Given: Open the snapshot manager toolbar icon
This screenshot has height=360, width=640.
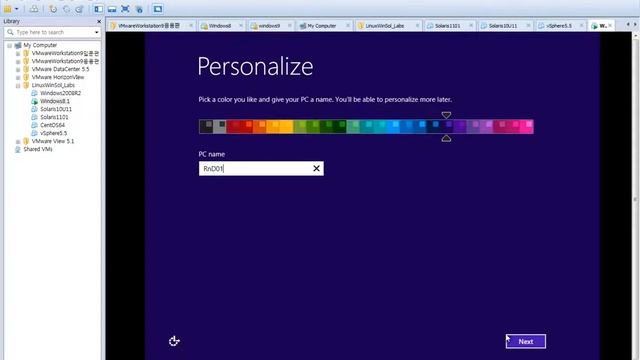Looking at the screenshot, I should coord(79,9).
